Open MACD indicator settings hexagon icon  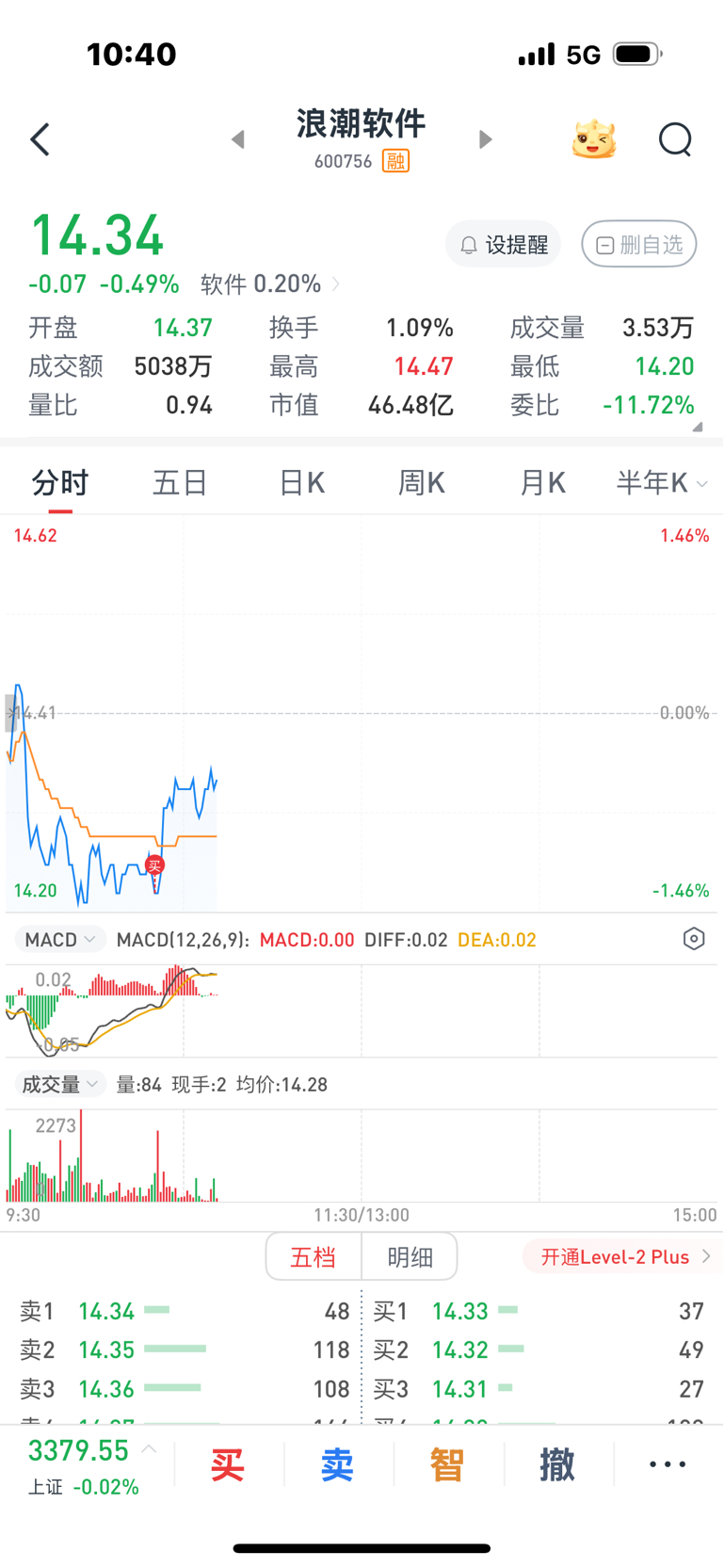coord(694,939)
